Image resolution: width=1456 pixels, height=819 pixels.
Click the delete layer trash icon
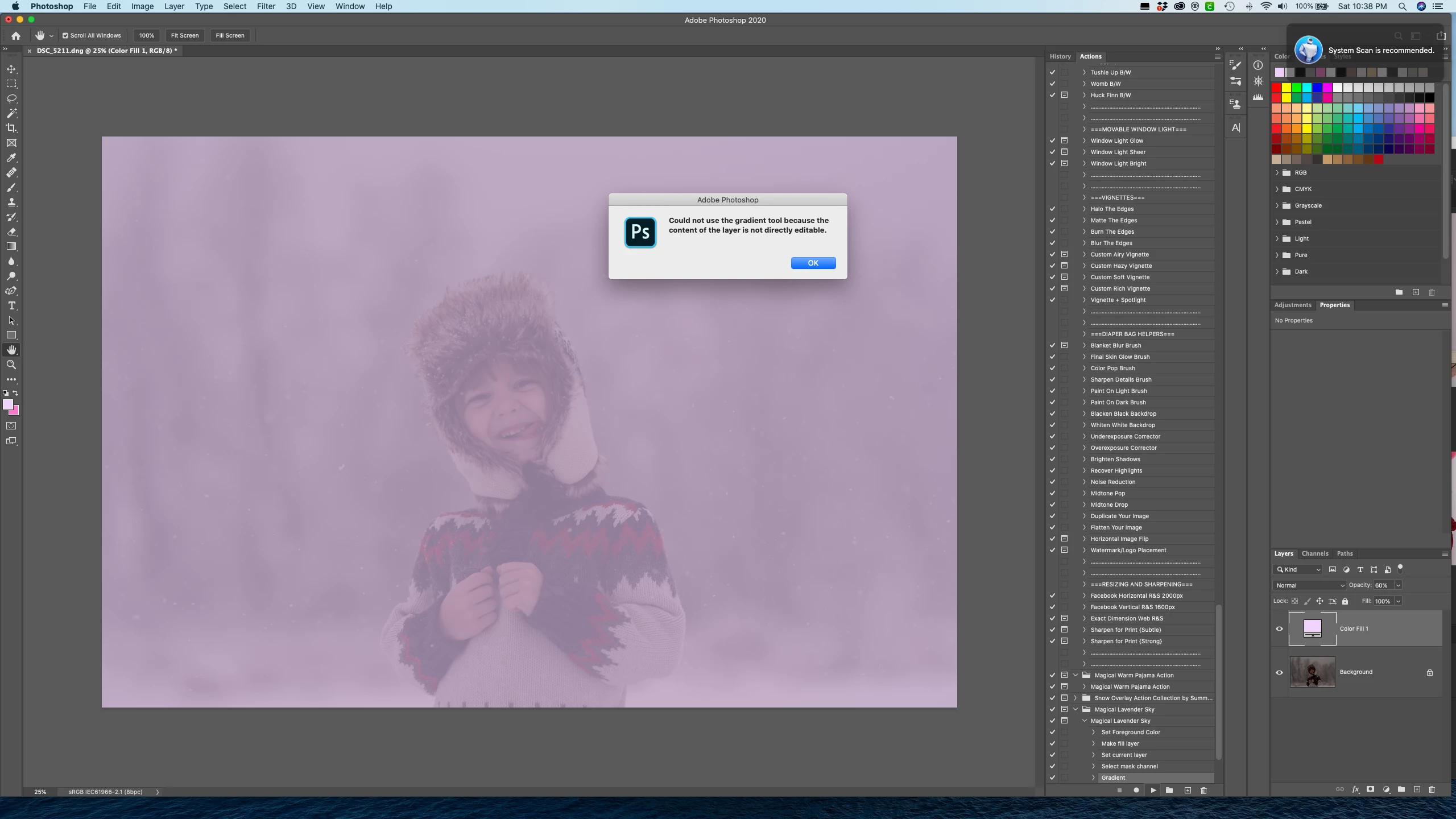tap(1432, 789)
